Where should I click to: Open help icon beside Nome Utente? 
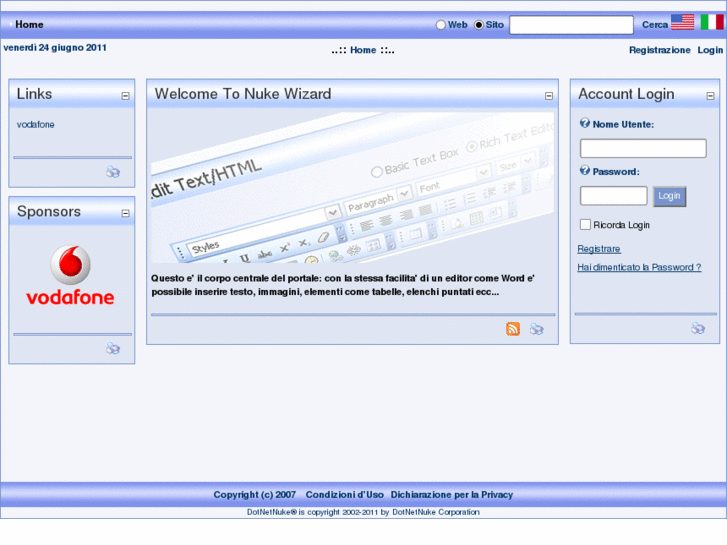pos(585,123)
